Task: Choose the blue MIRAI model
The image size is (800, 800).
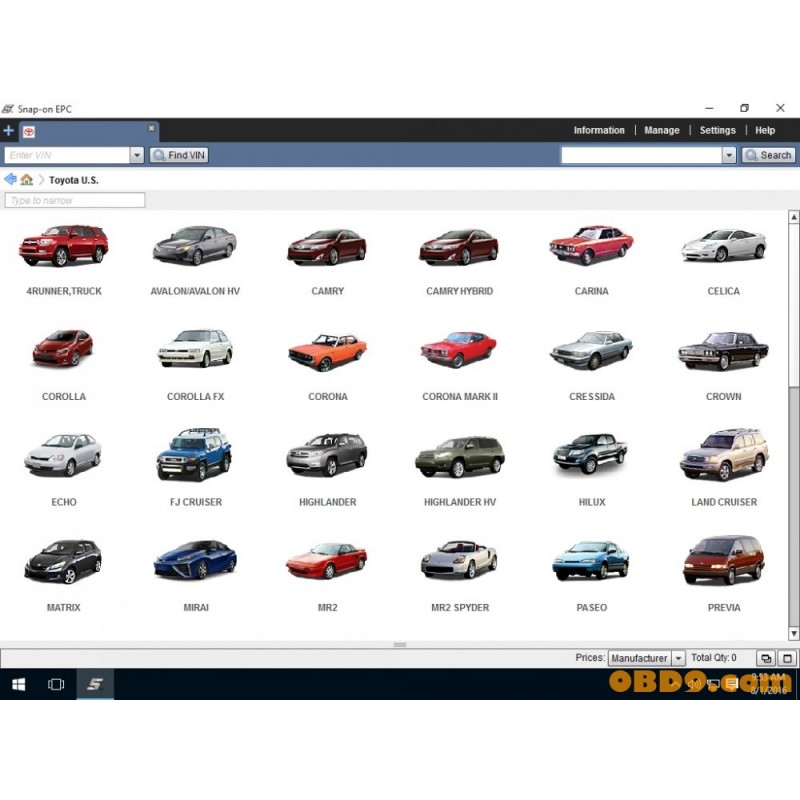Action: click(x=195, y=576)
